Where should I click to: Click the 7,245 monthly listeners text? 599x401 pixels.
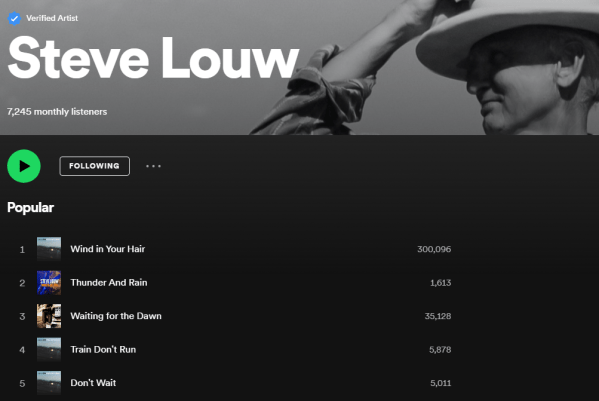click(57, 112)
